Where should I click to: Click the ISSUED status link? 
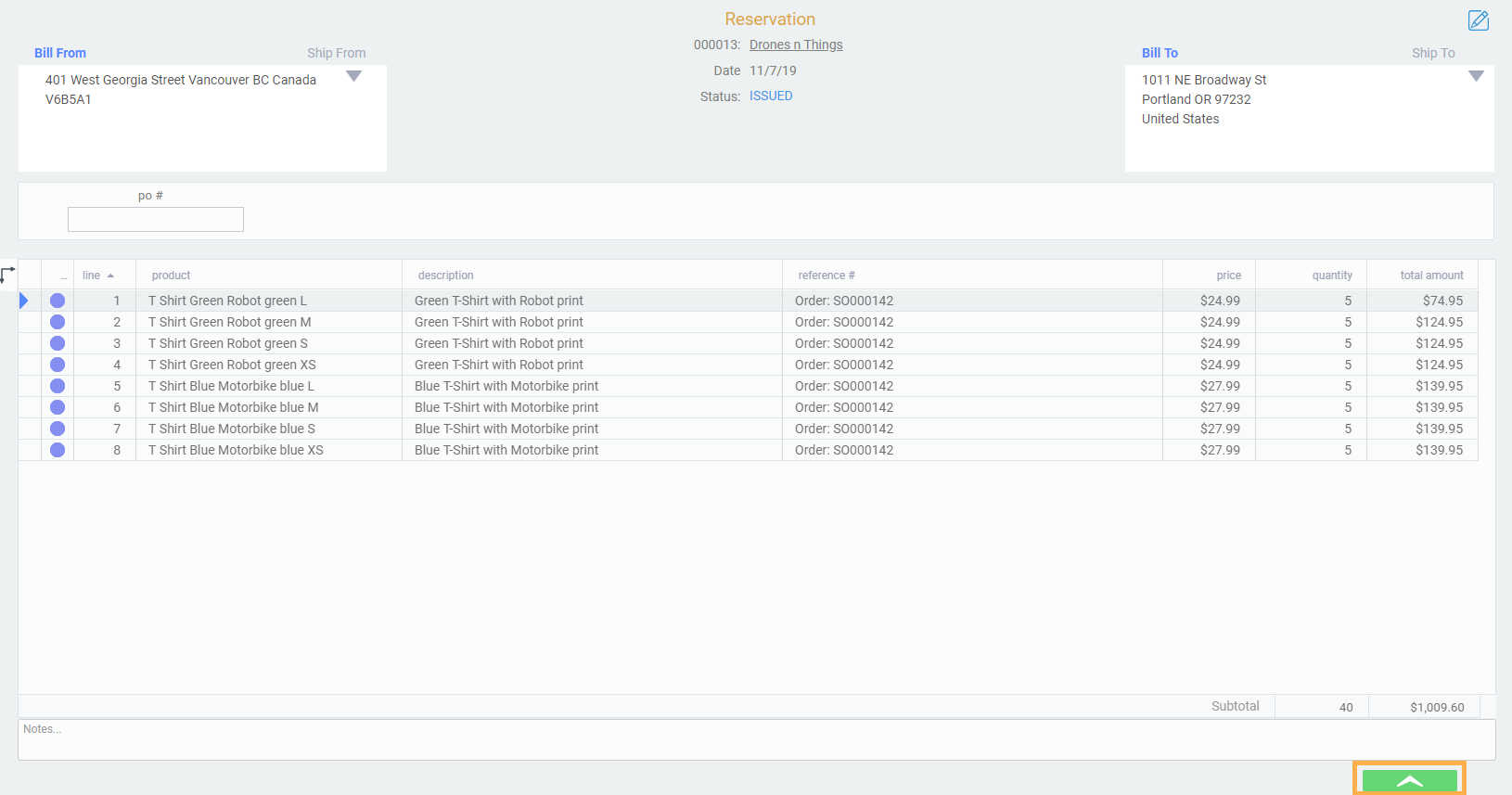771,96
